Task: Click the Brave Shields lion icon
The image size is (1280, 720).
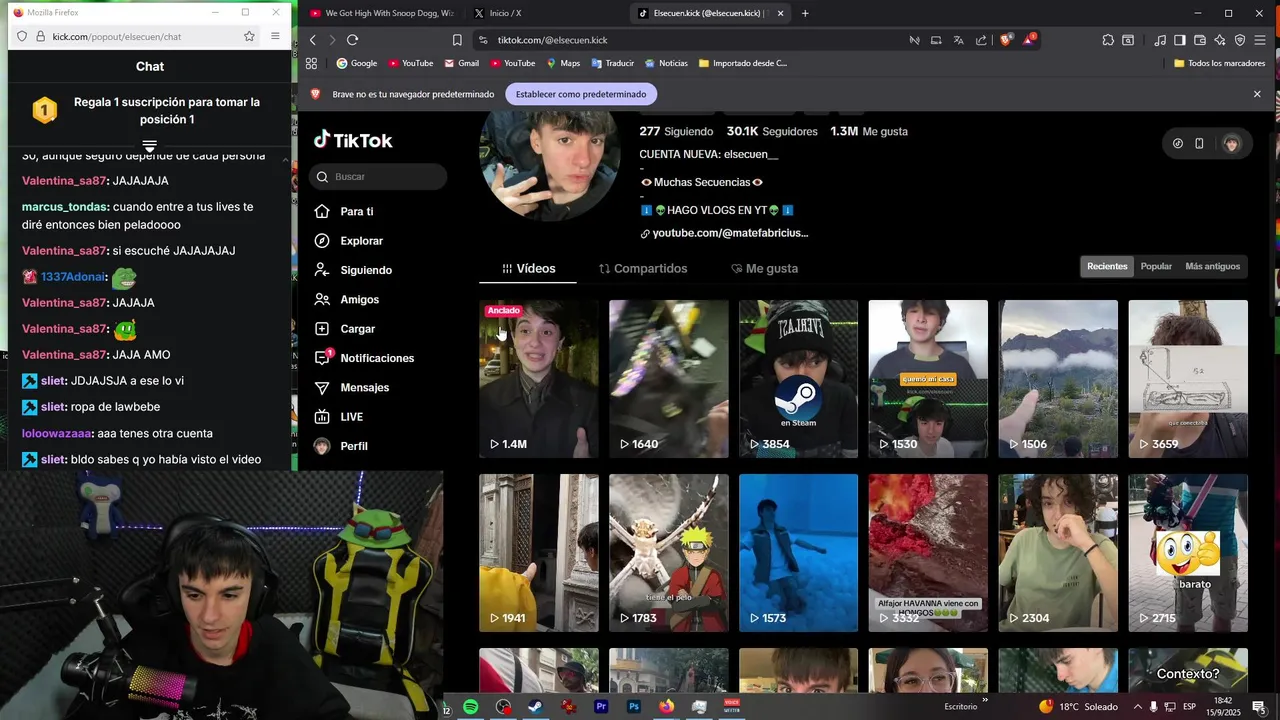Action: (1006, 40)
